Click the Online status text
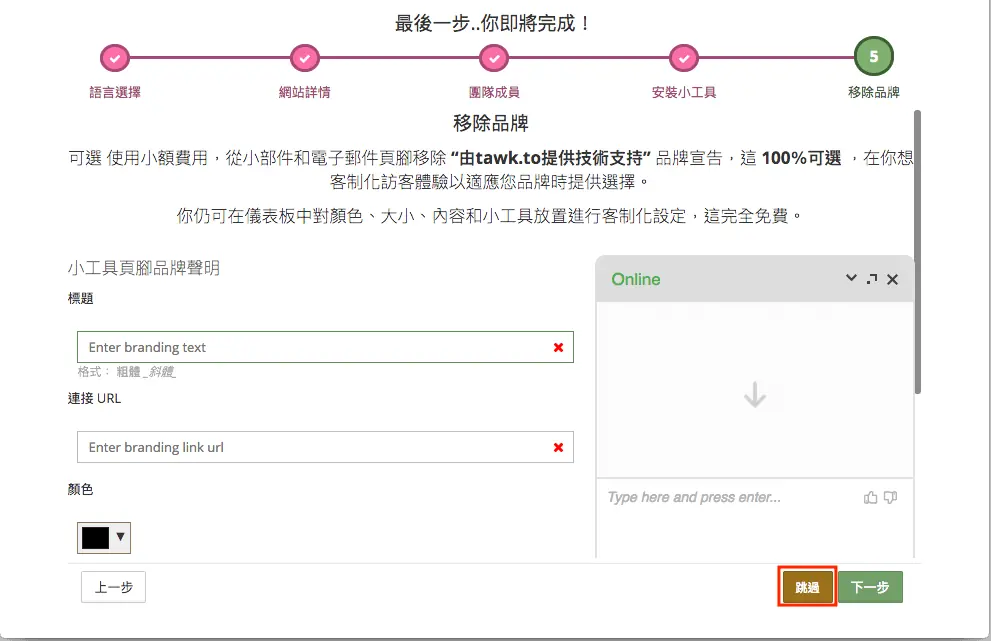This screenshot has height=641, width=991. coord(636,279)
